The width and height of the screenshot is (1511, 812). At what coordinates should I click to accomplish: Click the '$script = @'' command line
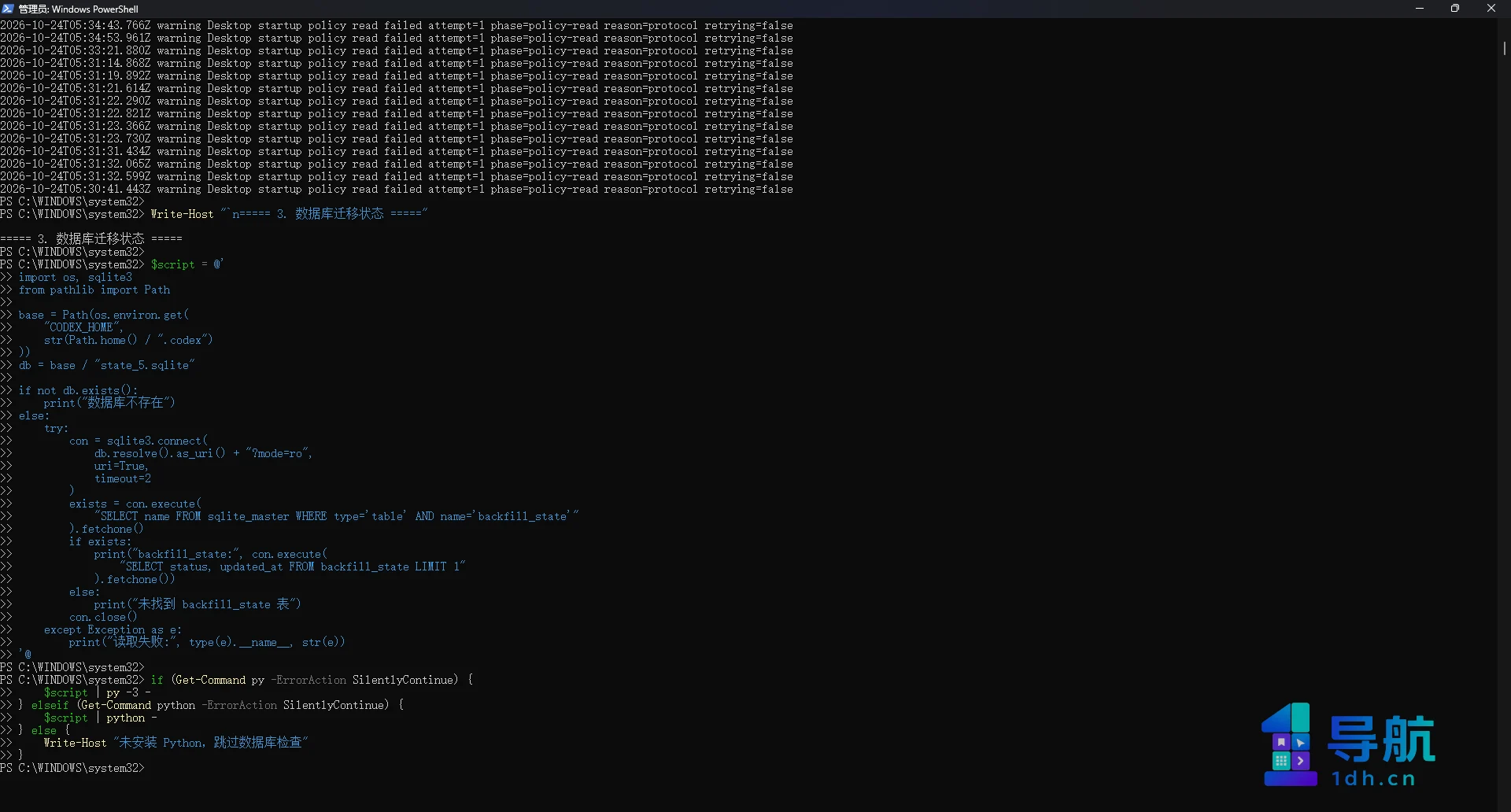(112, 265)
